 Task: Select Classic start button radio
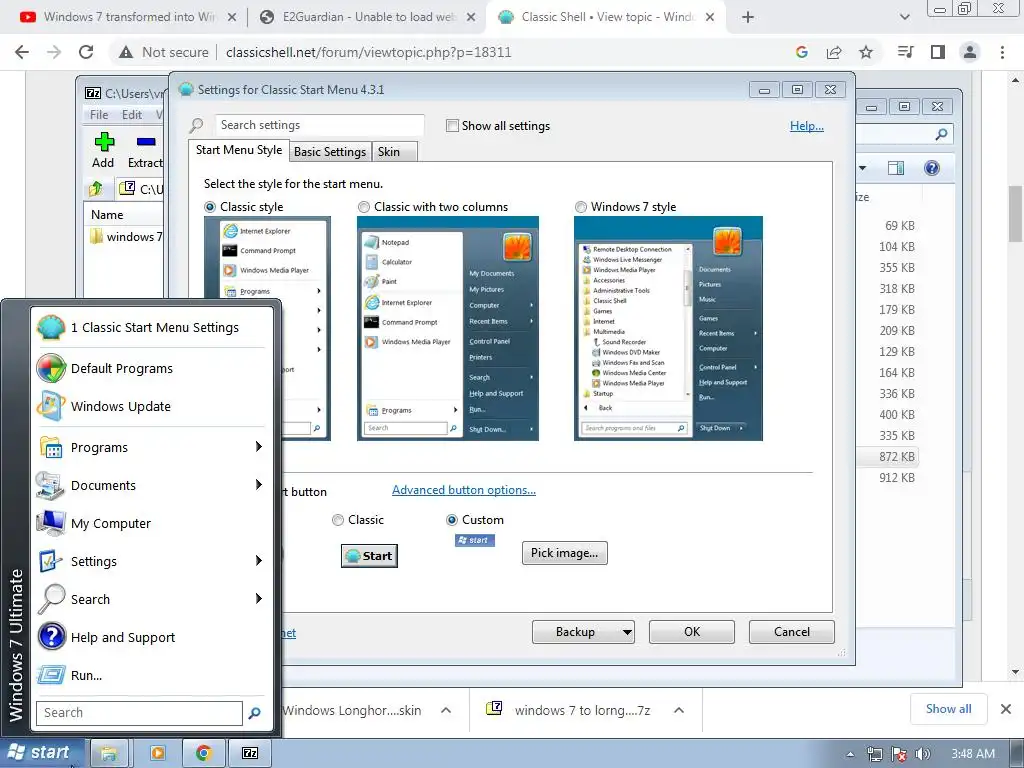click(x=338, y=520)
